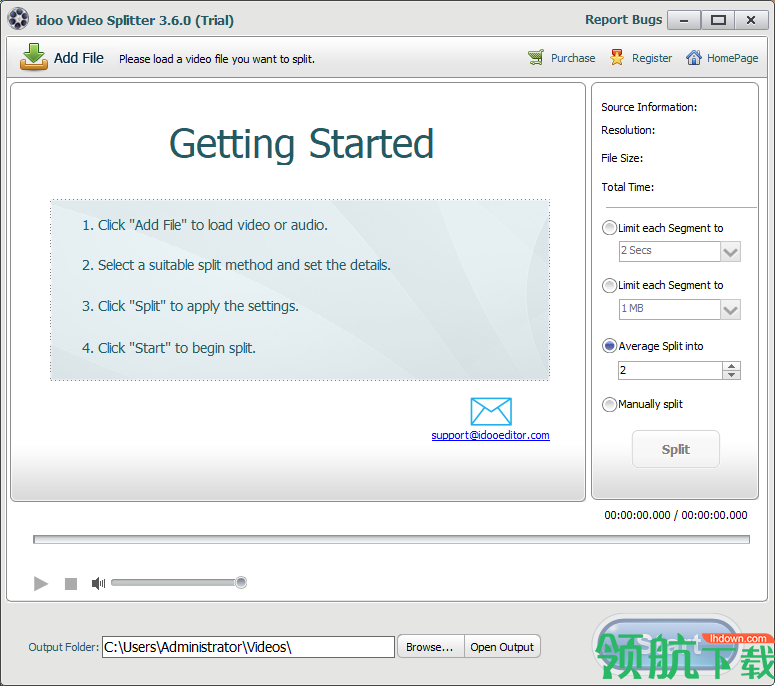Click the volume slider handle
This screenshot has height=686, width=775.
coord(241,583)
